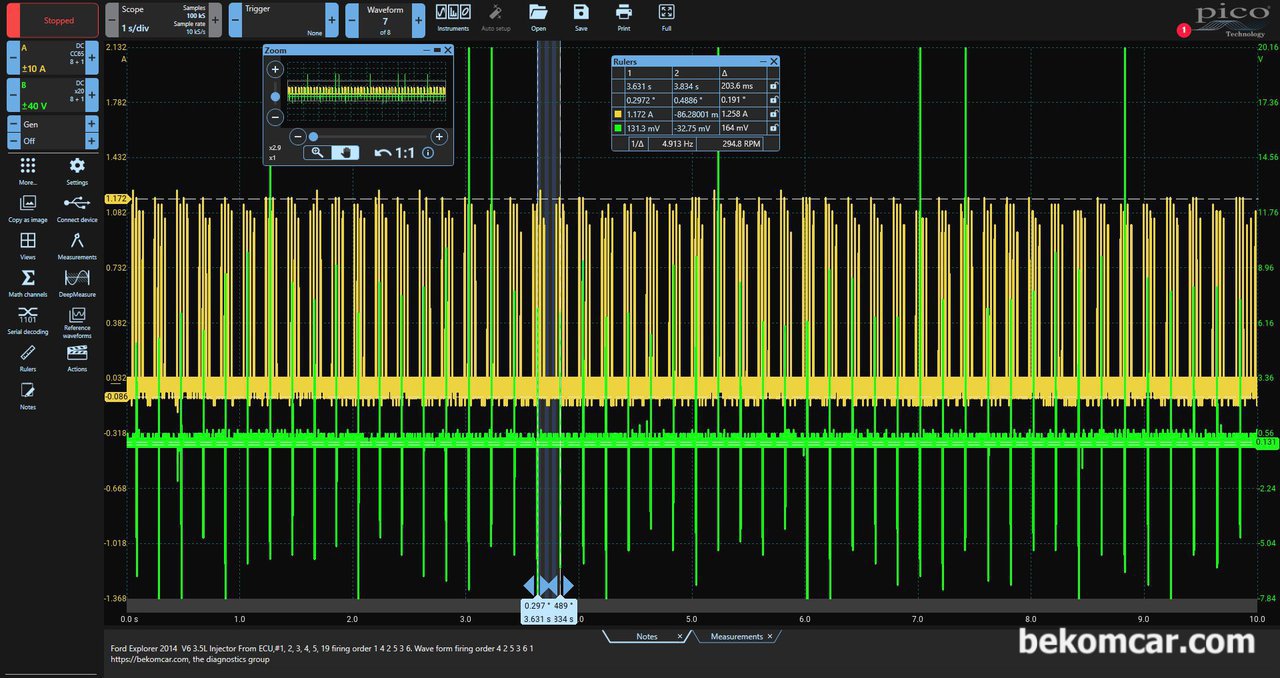
Task: Toggle lock on phase ruler row 0.2972°
Action: tap(772, 100)
